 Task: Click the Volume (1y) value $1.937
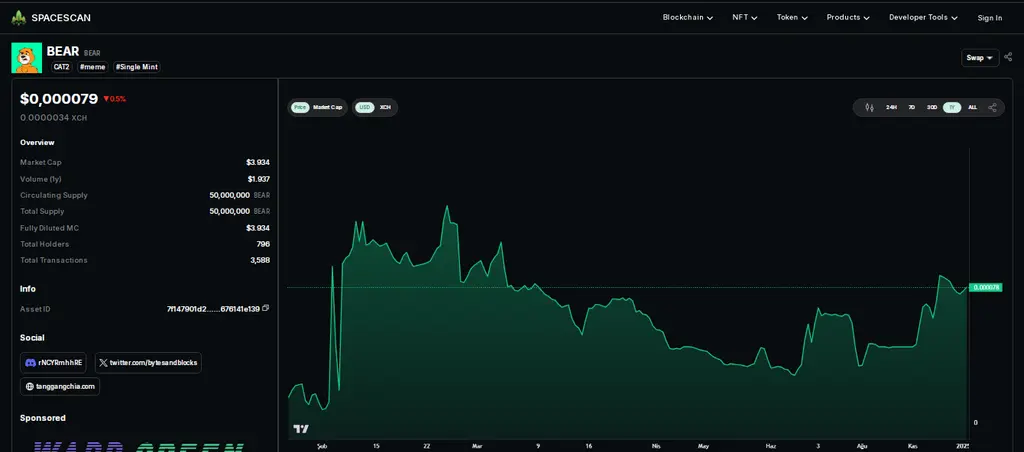259,179
